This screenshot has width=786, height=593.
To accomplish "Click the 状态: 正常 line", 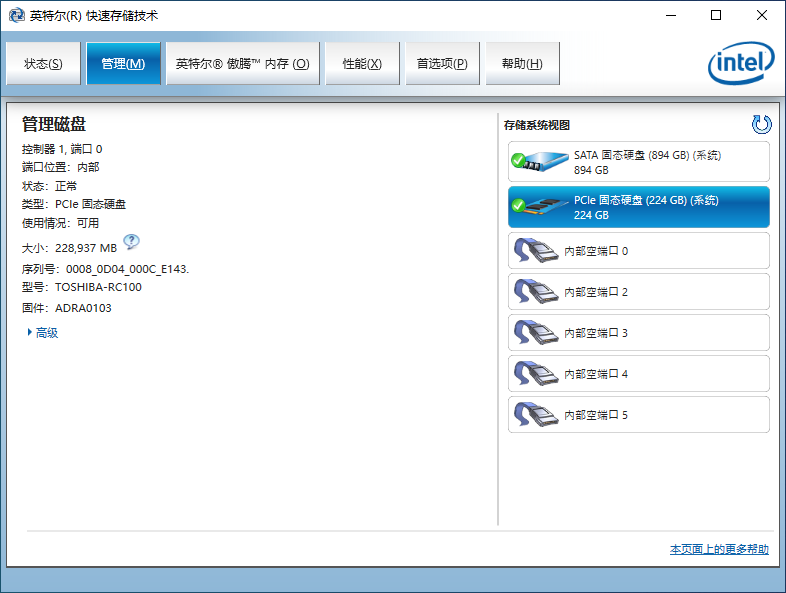I will (x=49, y=186).
